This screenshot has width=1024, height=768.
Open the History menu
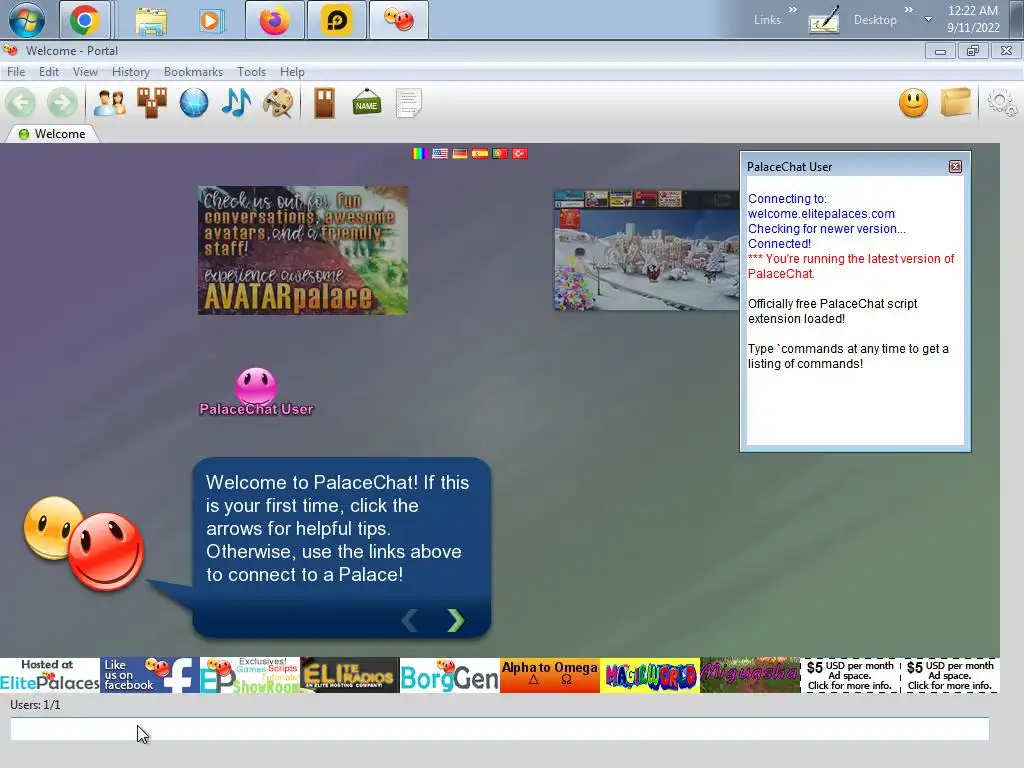tap(131, 72)
